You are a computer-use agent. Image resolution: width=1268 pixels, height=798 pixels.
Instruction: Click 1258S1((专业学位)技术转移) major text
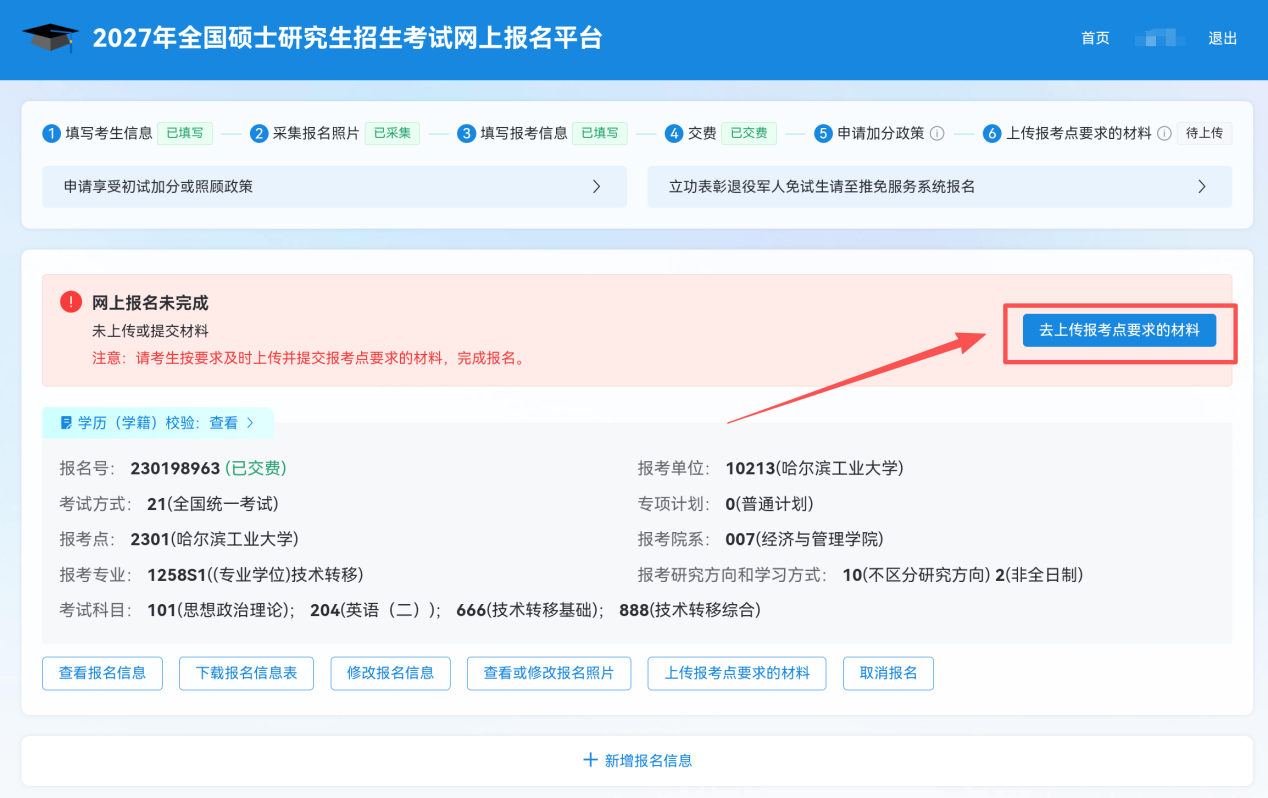(255, 575)
